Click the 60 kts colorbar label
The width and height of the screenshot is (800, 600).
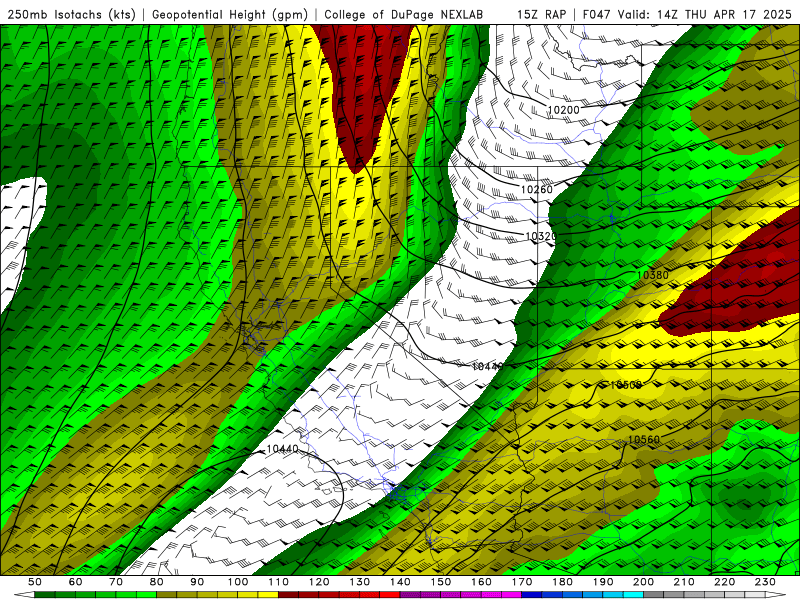point(75,582)
